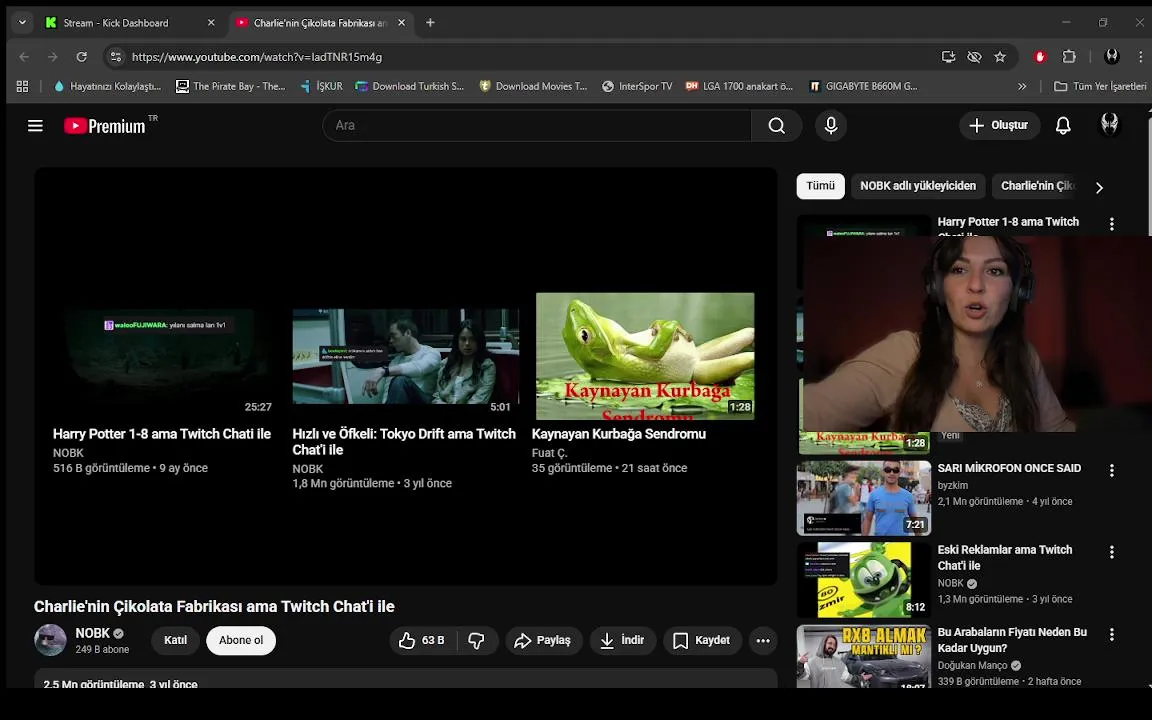Open Kaynayan Kurbağa Sendromu endscreen title
Image resolution: width=1152 pixels, height=720 pixels.
tap(619, 434)
